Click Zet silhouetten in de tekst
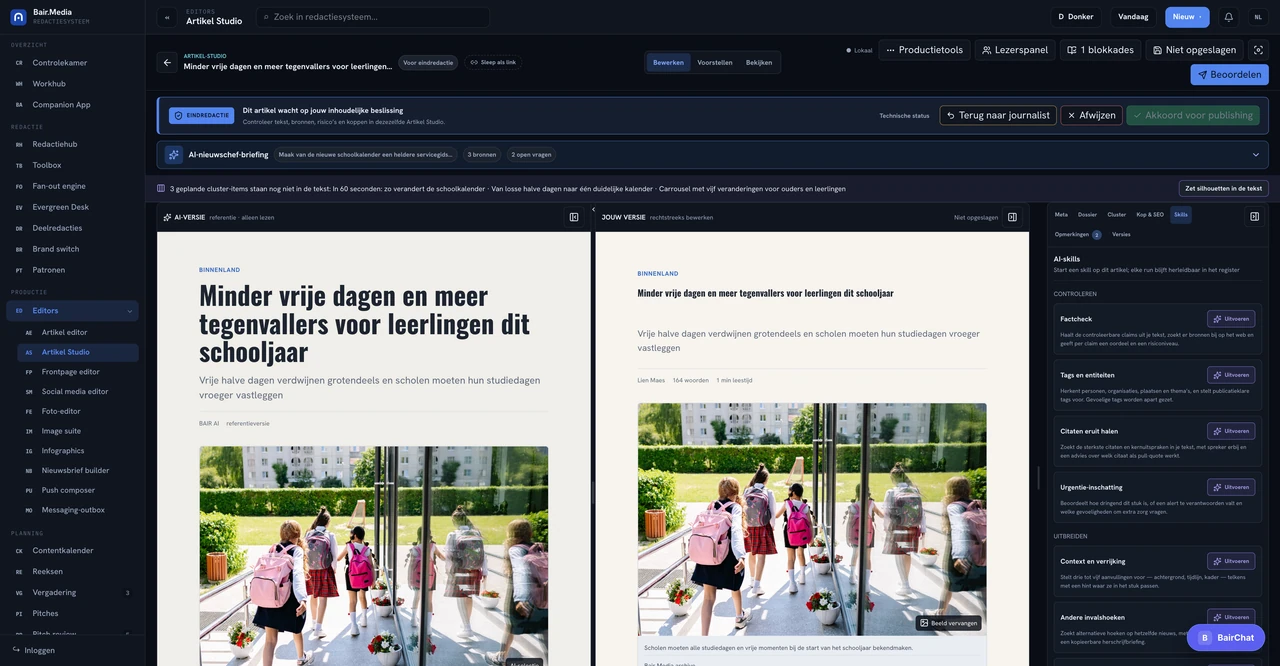 pyautogui.click(x=1223, y=188)
